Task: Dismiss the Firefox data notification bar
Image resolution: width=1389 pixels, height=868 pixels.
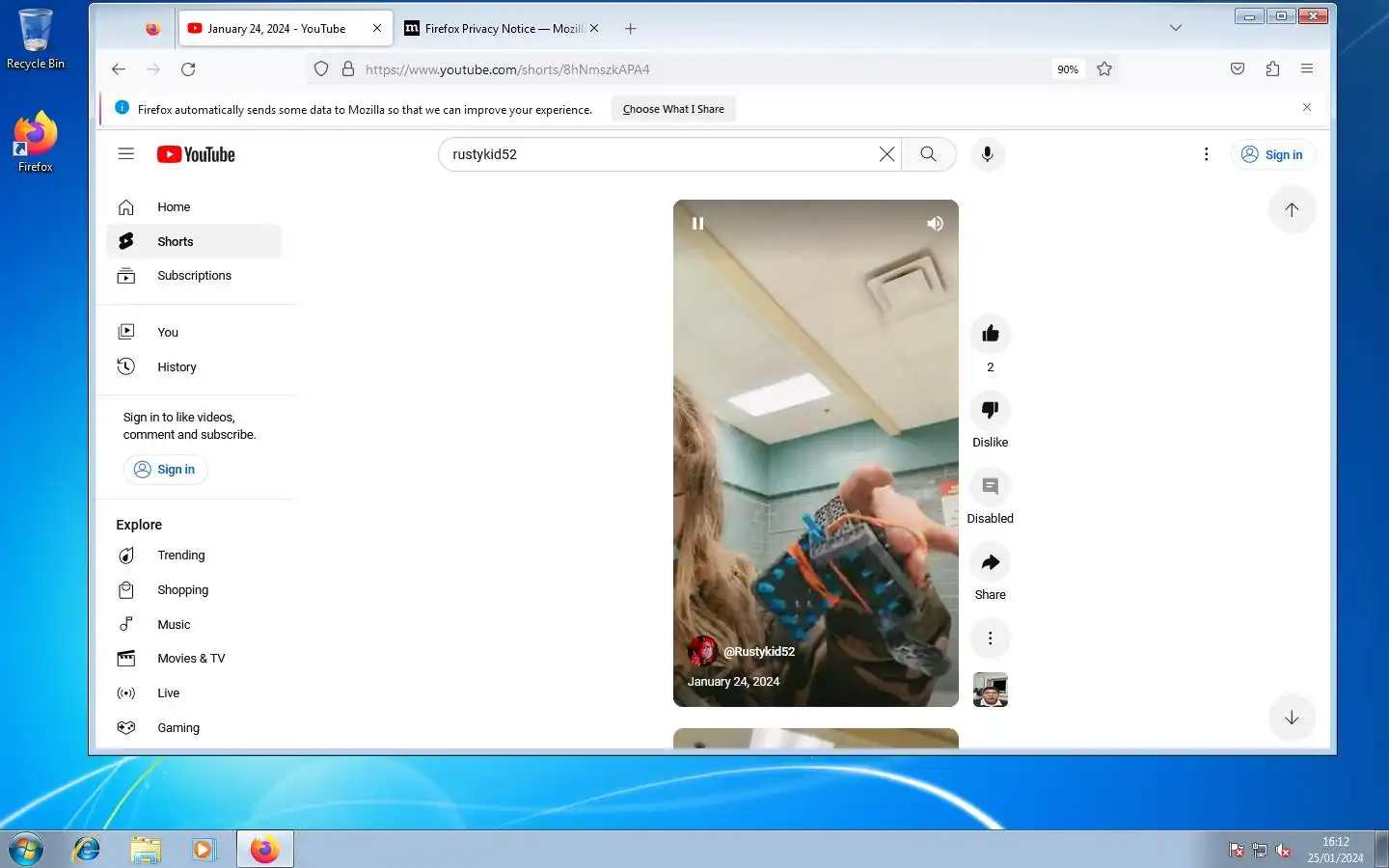Action: 1307,107
